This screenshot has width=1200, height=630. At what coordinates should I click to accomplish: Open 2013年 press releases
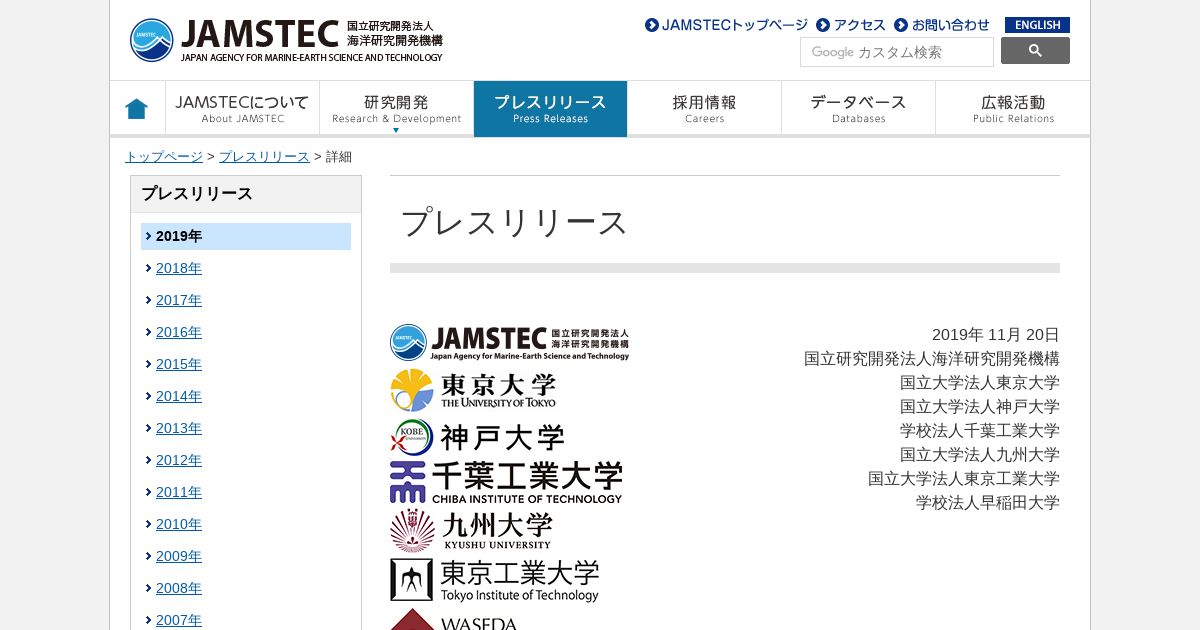(x=179, y=428)
